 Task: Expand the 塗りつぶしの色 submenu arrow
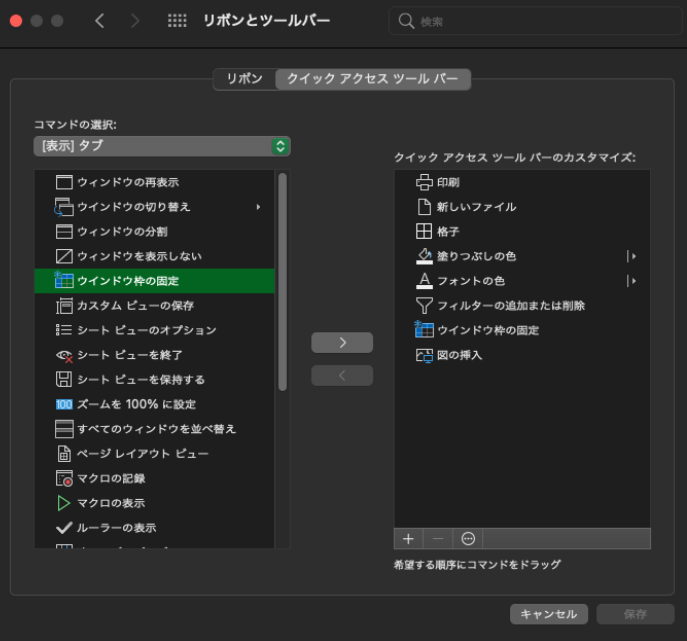(x=632, y=256)
